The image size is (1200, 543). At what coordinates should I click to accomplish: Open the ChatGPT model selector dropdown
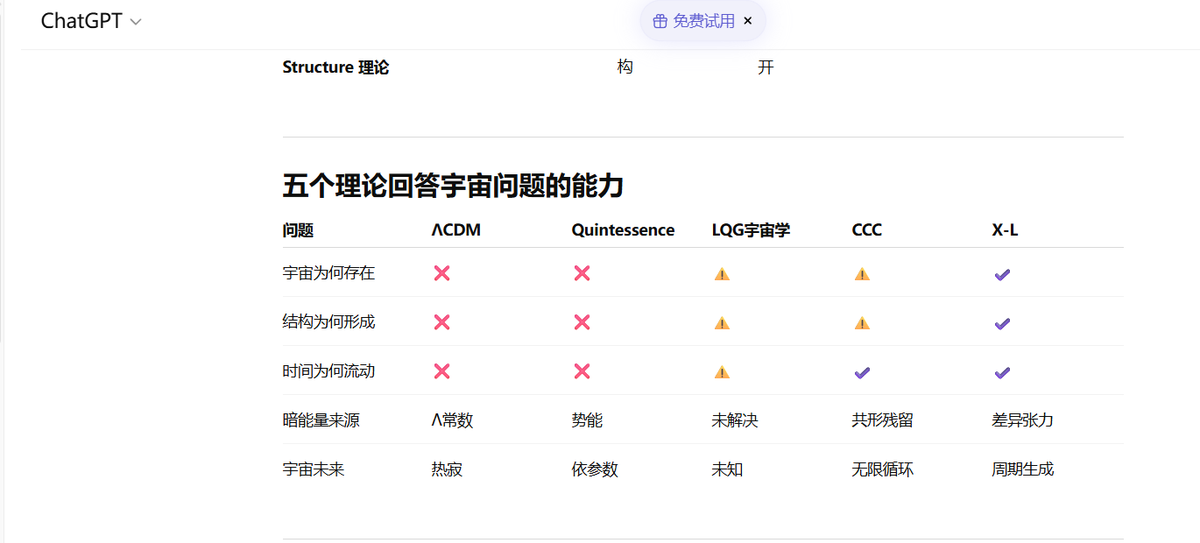click(x=91, y=21)
